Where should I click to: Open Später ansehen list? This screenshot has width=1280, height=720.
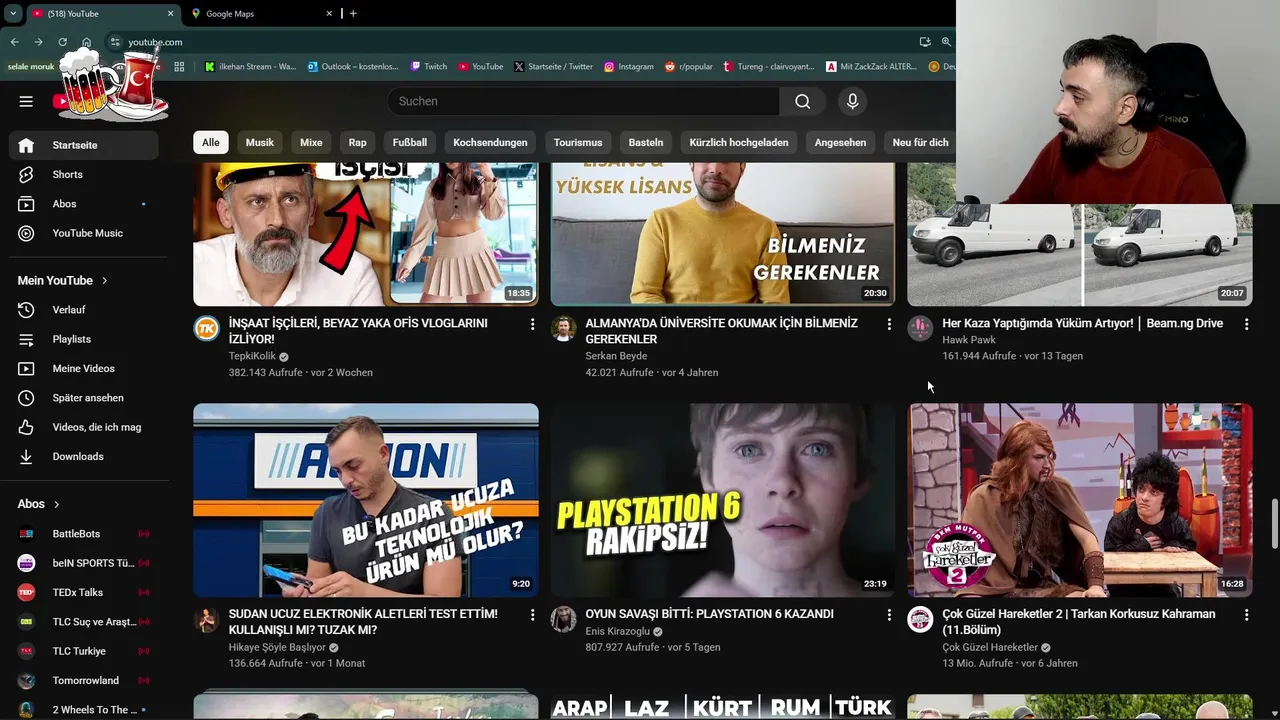[x=84, y=398]
